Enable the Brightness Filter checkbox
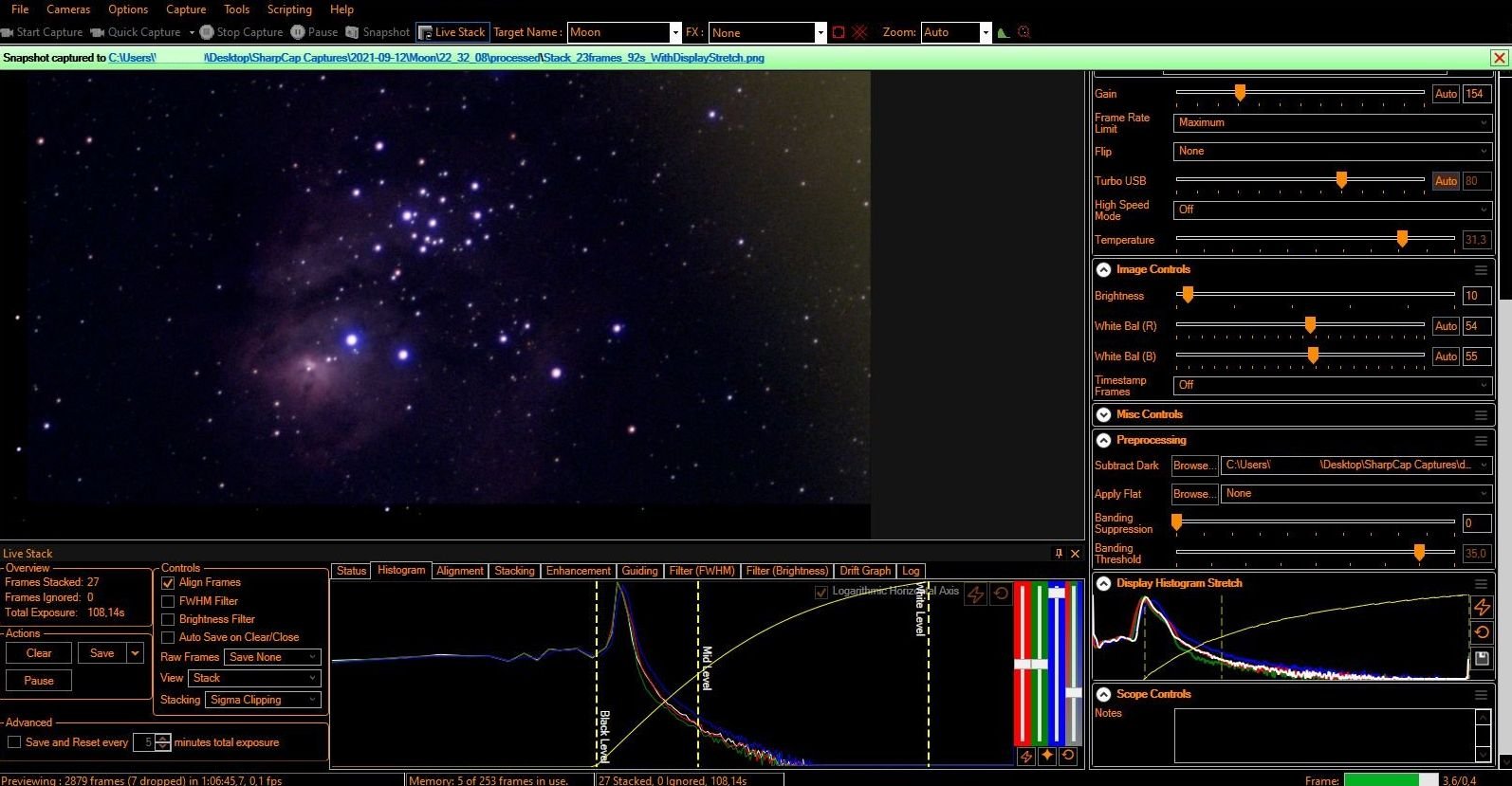Image resolution: width=1512 pixels, height=786 pixels. [x=168, y=619]
